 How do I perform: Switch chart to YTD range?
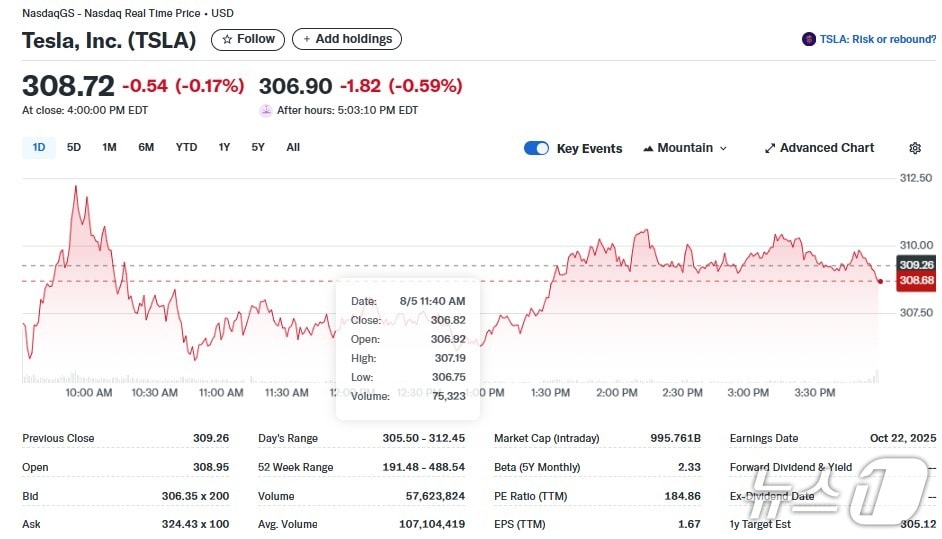coord(186,147)
